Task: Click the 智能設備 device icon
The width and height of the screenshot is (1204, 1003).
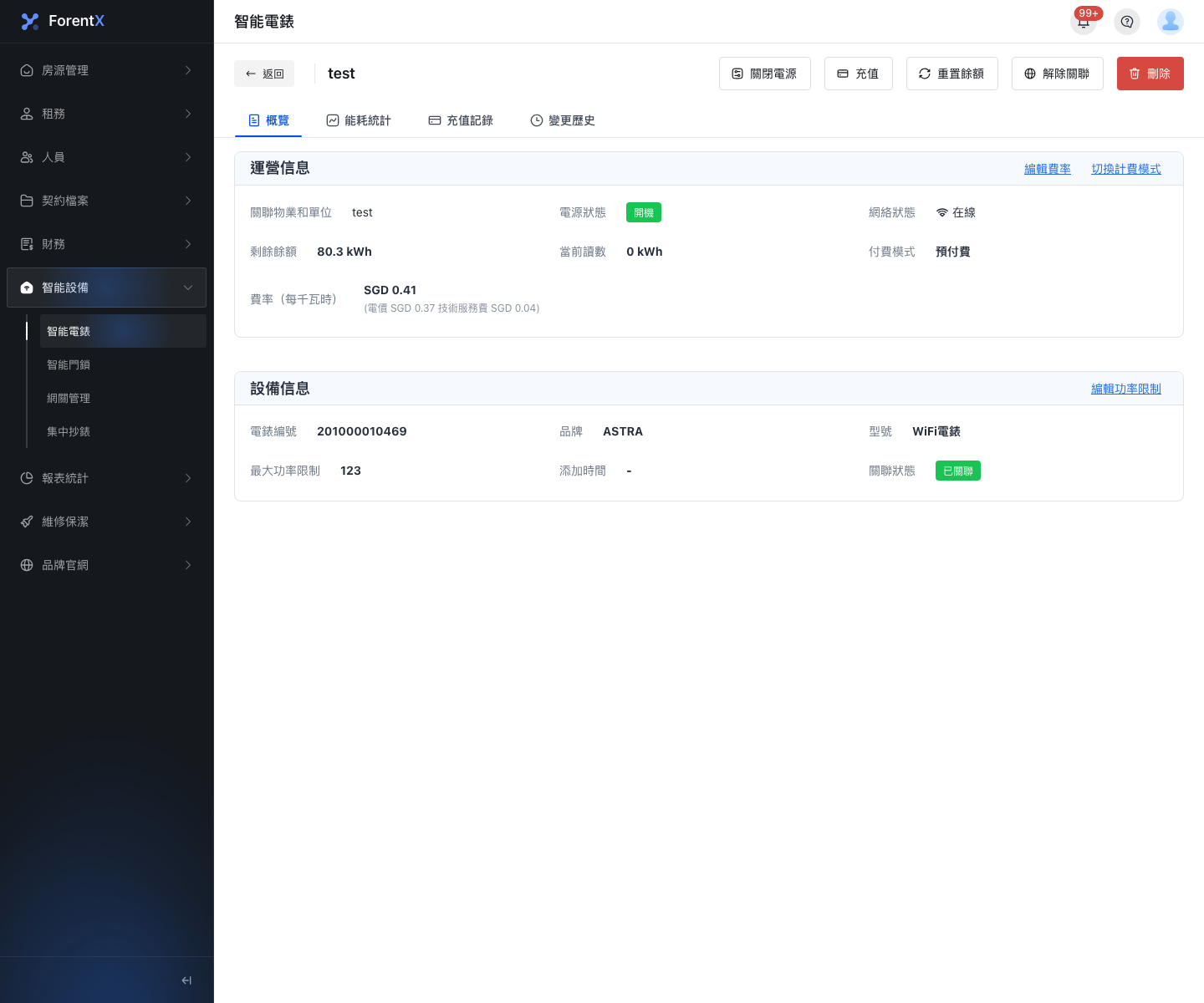Action: (x=27, y=288)
